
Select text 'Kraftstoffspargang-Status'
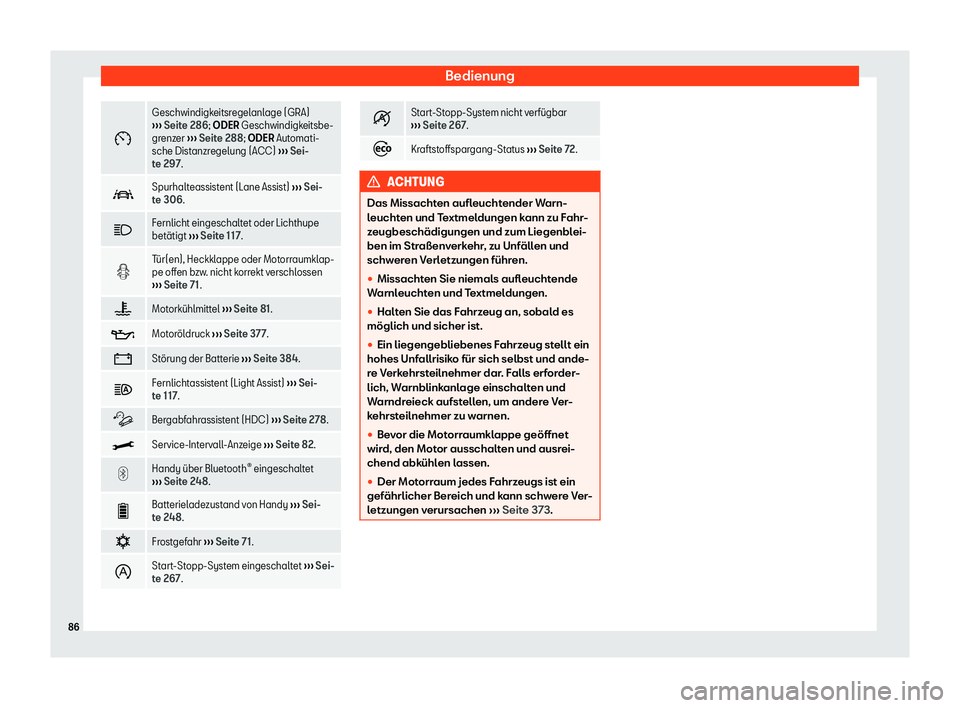pos(467,149)
